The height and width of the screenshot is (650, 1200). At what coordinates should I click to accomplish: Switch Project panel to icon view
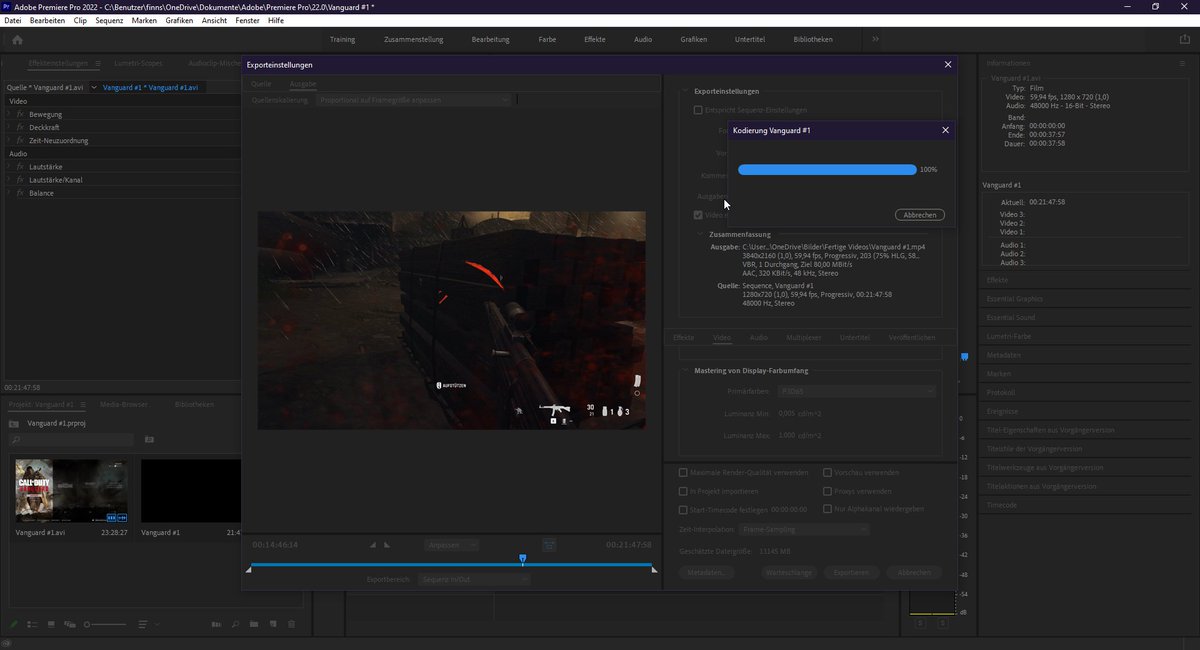(x=51, y=624)
